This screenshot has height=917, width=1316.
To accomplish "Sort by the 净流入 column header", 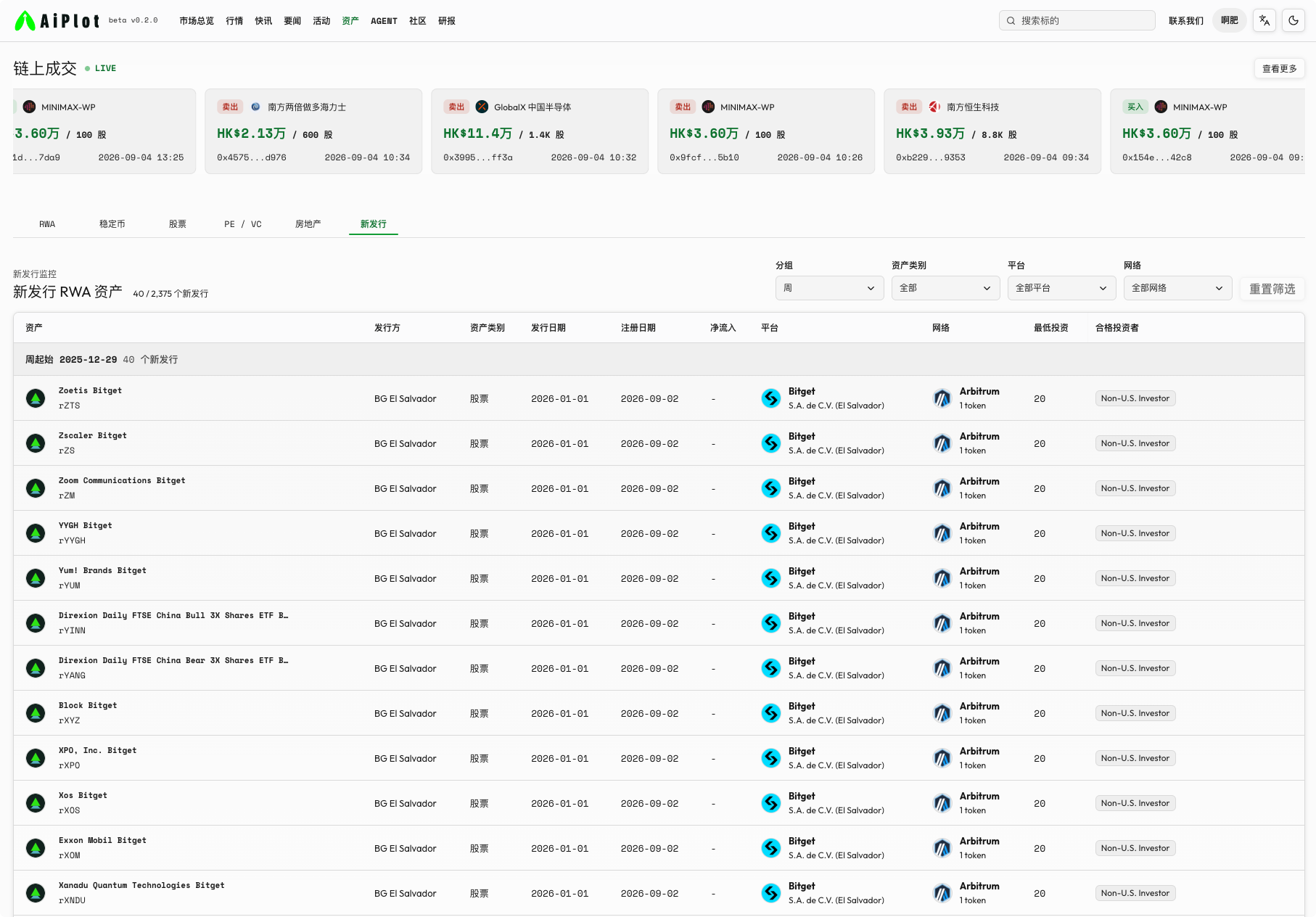I will click(723, 328).
